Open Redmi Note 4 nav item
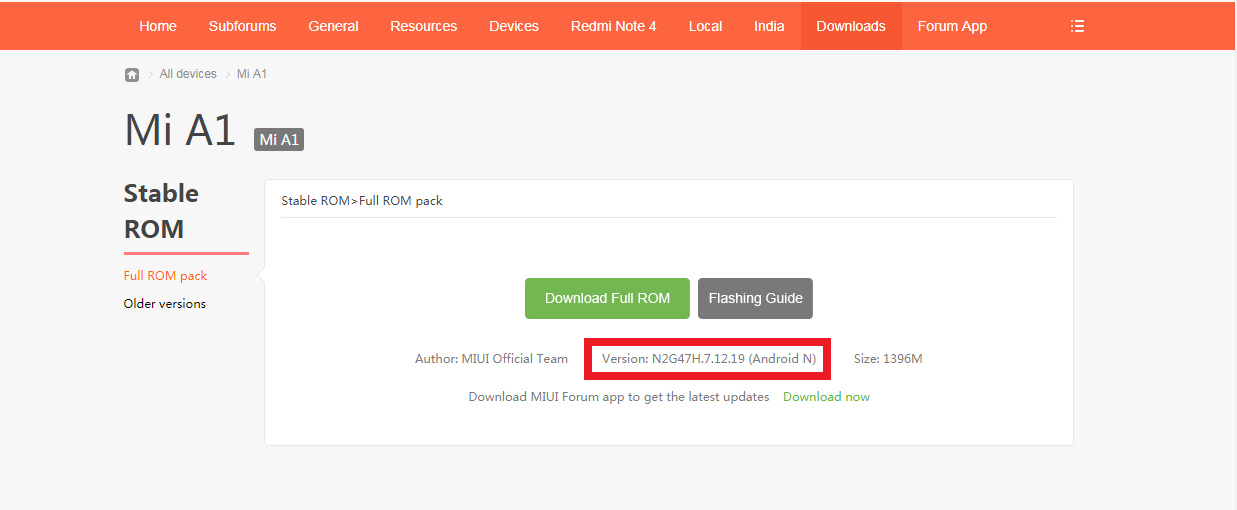 pos(614,26)
